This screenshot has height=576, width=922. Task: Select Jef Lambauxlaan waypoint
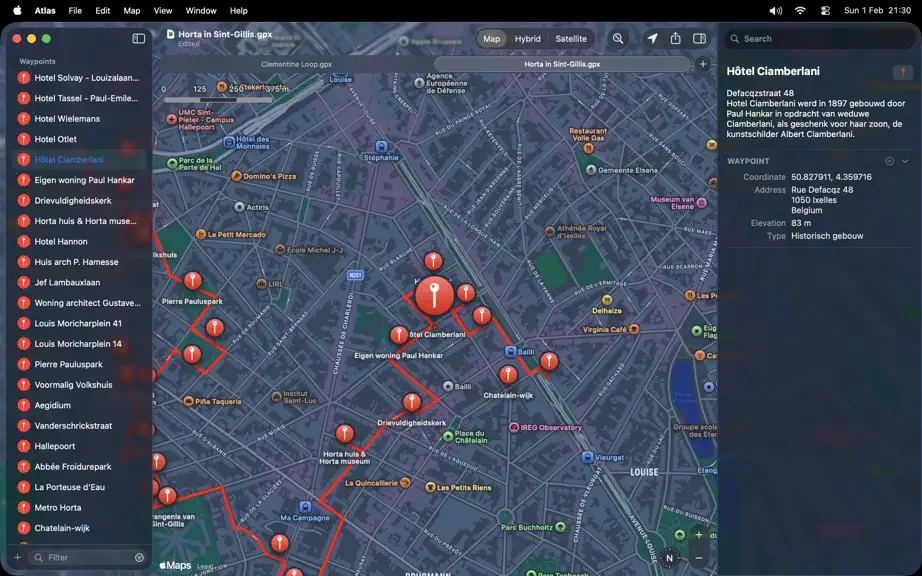tap(79, 283)
